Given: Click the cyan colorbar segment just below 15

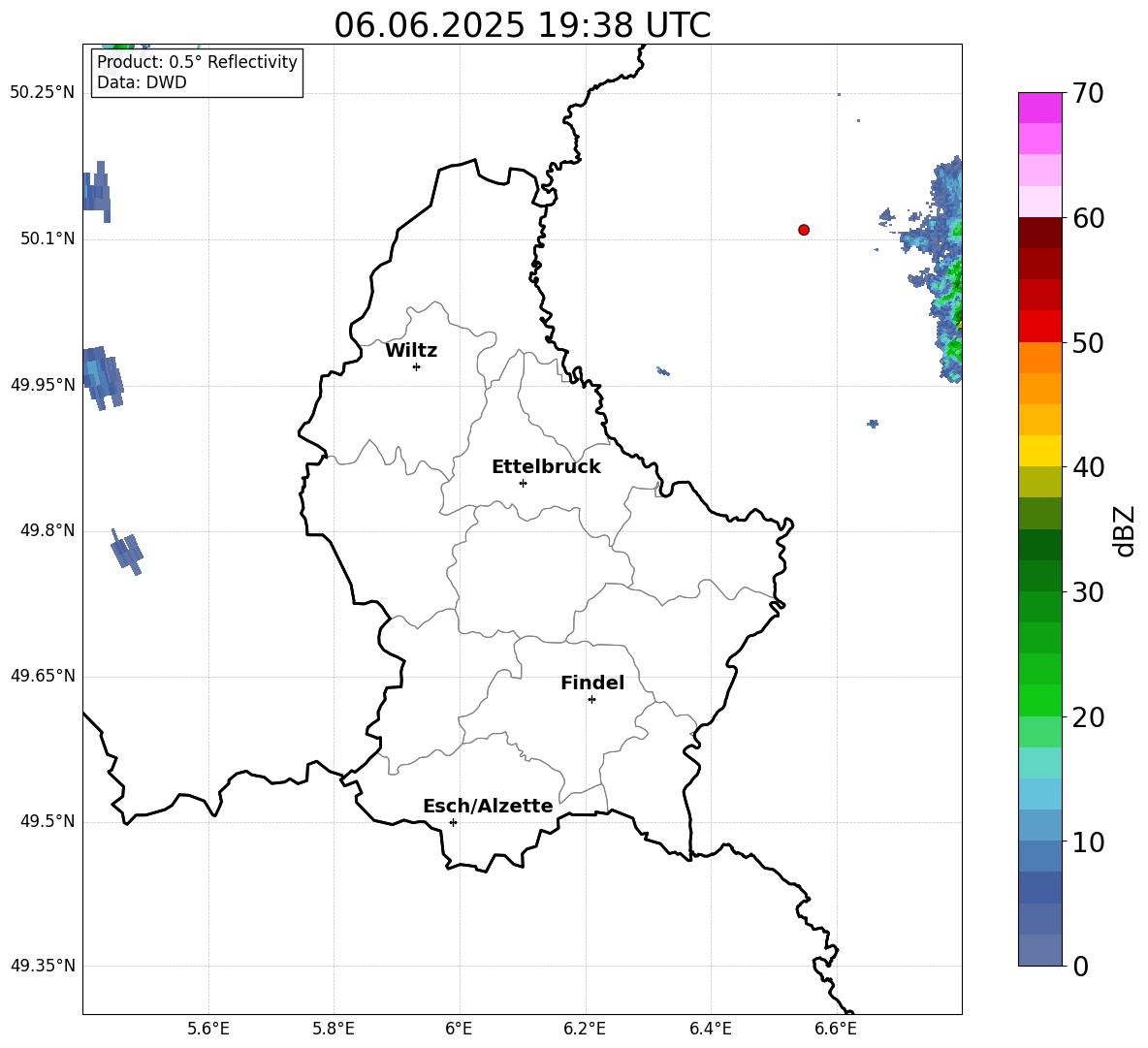Looking at the screenshot, I should coord(1039,794).
